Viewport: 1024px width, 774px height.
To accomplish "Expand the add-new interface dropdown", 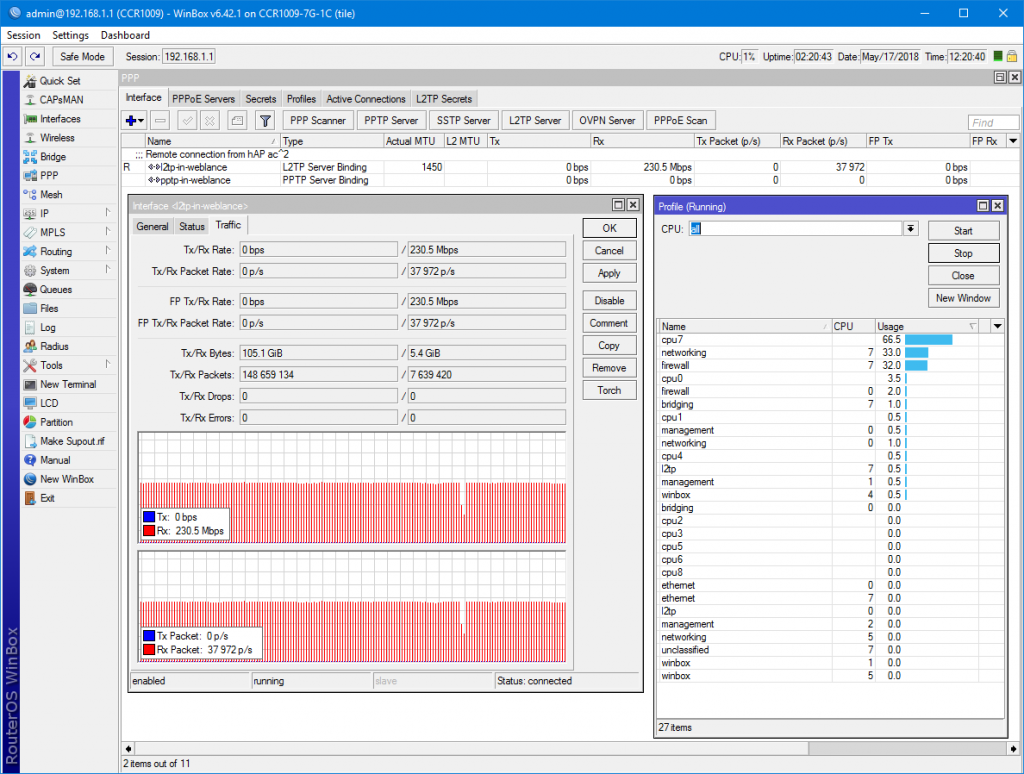I will click(x=140, y=120).
